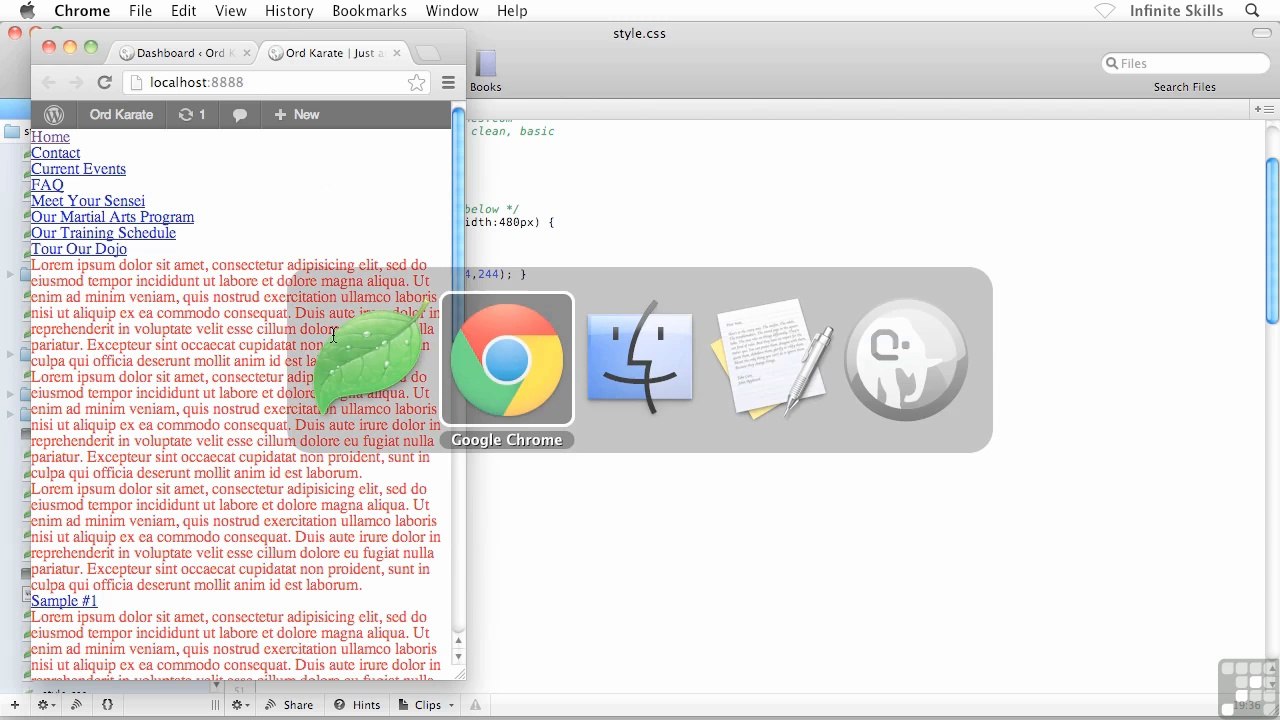This screenshot has width=1280, height=720.
Task: Open the View menu
Action: 230,11
